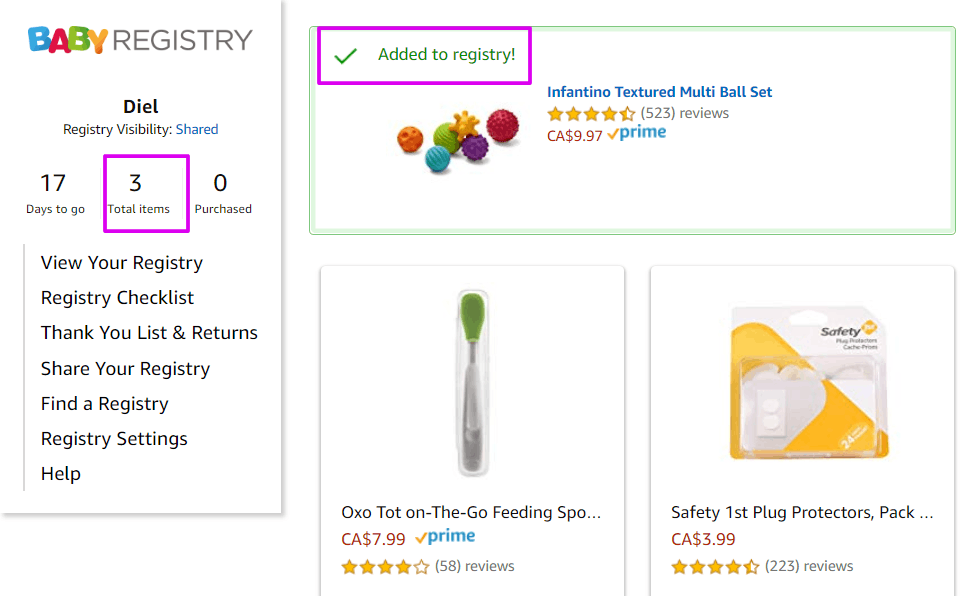Image resolution: width=975 pixels, height=596 pixels.
Task: Open Infantino Textured Multi Ball Set link
Action: point(659,92)
